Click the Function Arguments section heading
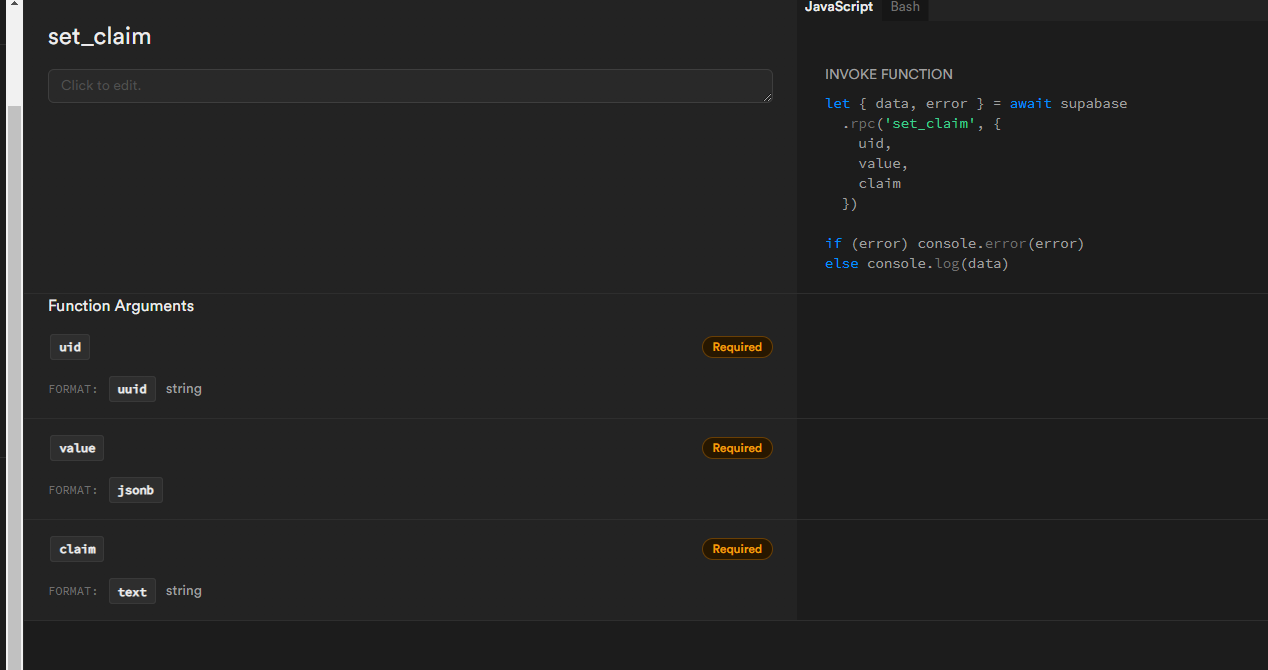1268x670 pixels. 121,306
